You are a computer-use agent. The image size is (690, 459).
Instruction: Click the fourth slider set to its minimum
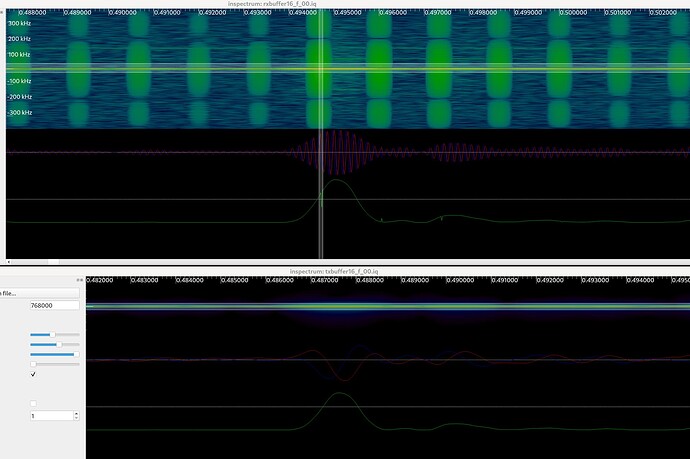pos(55,364)
